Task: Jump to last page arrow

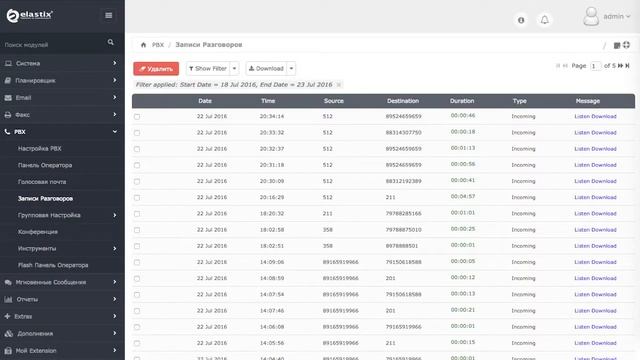Action: pos(627,66)
